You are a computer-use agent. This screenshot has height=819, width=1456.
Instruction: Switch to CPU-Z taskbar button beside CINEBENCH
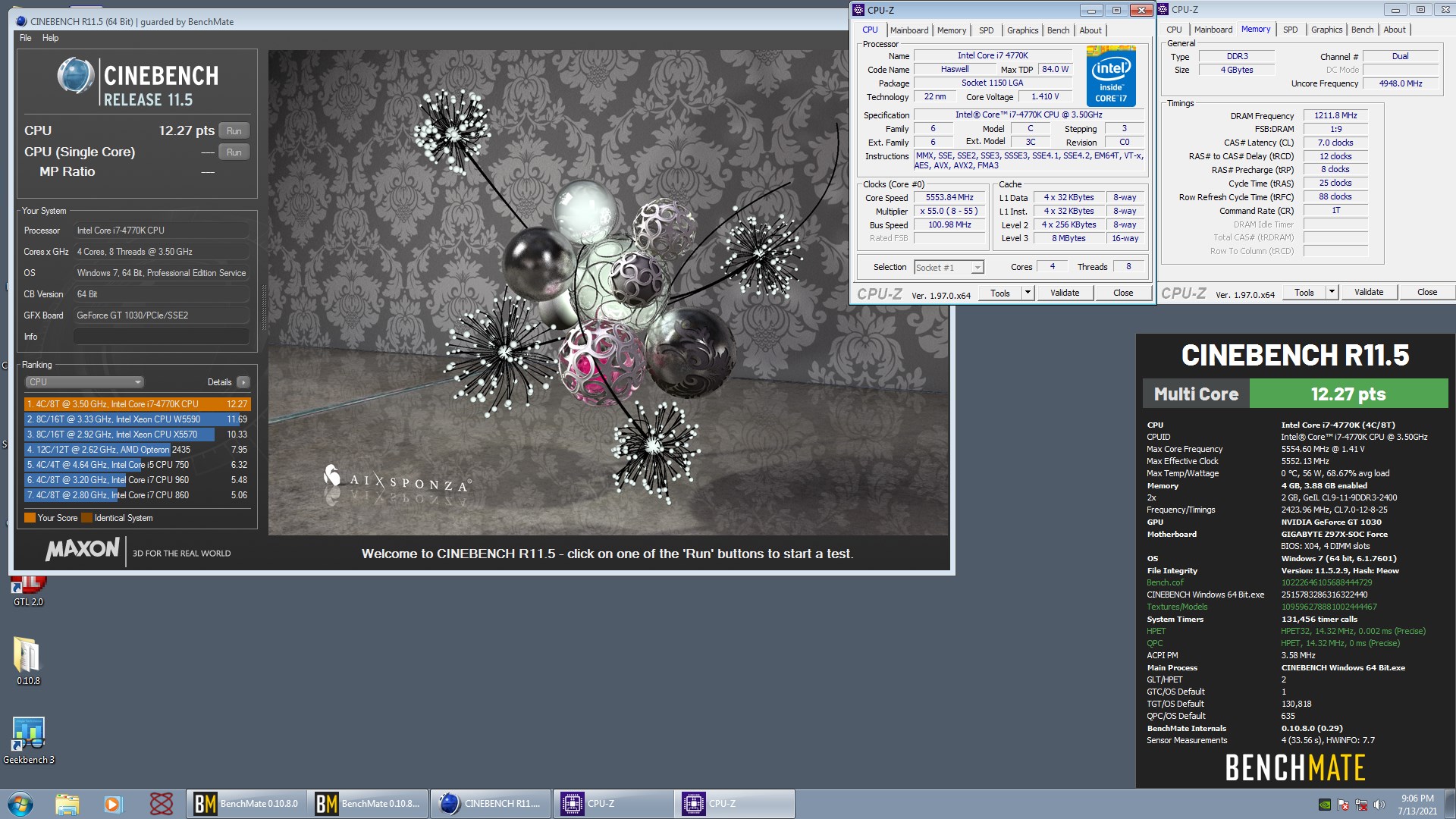pyautogui.click(x=613, y=804)
